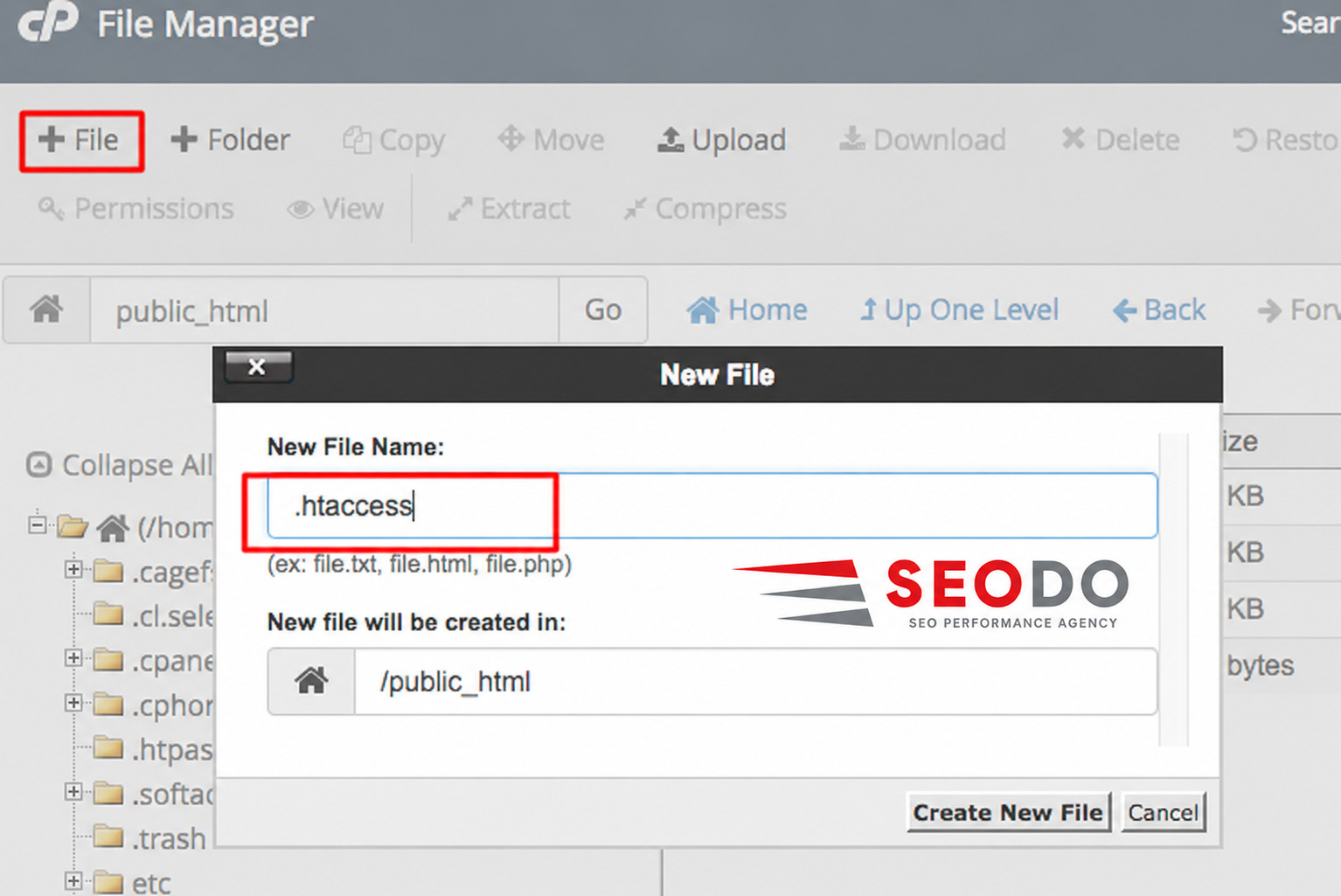
Task: Expand the .cagefs folder tree node
Action: click(73, 570)
